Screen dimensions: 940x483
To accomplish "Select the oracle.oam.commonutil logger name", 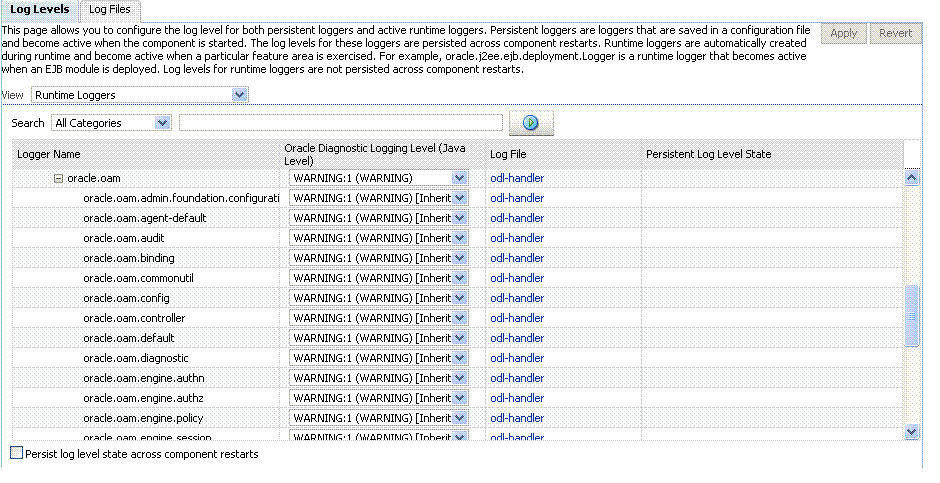I will [x=138, y=278].
